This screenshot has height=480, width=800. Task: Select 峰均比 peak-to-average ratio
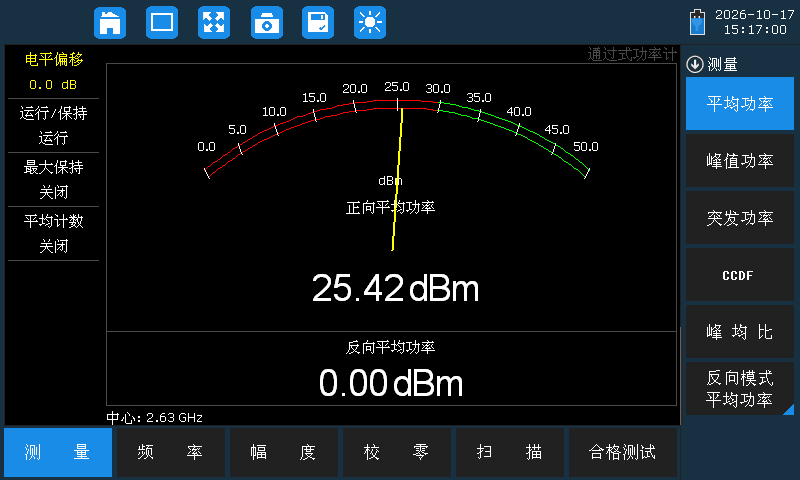(x=740, y=332)
